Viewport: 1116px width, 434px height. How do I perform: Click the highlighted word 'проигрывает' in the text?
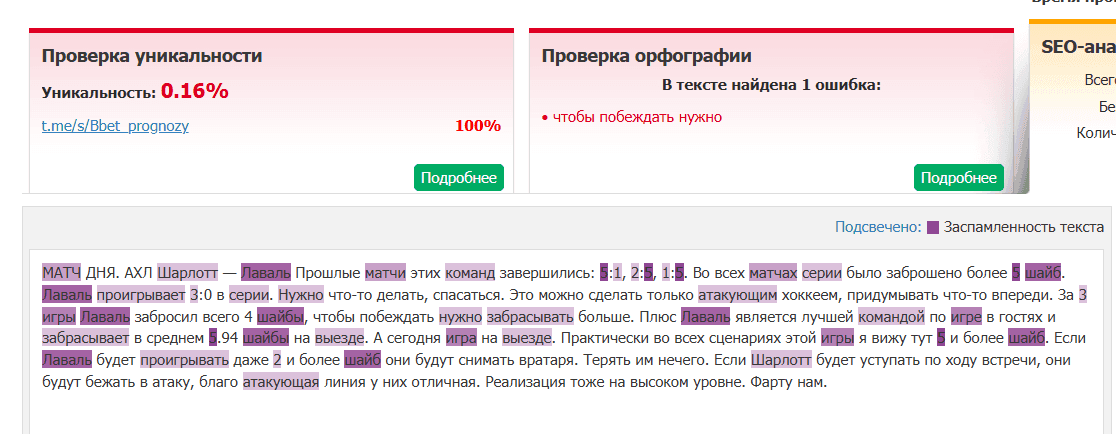(x=140, y=295)
